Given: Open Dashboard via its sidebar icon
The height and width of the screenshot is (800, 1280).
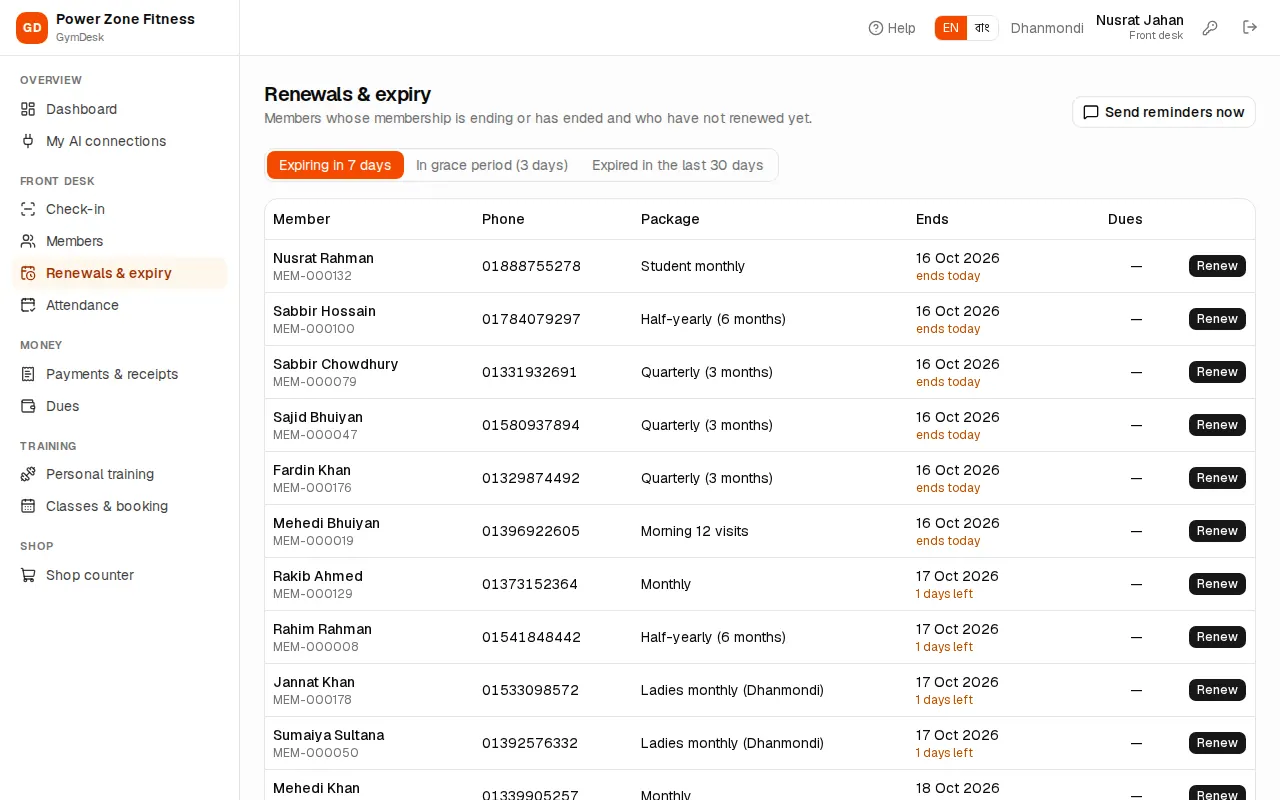Looking at the screenshot, I should (x=28, y=109).
